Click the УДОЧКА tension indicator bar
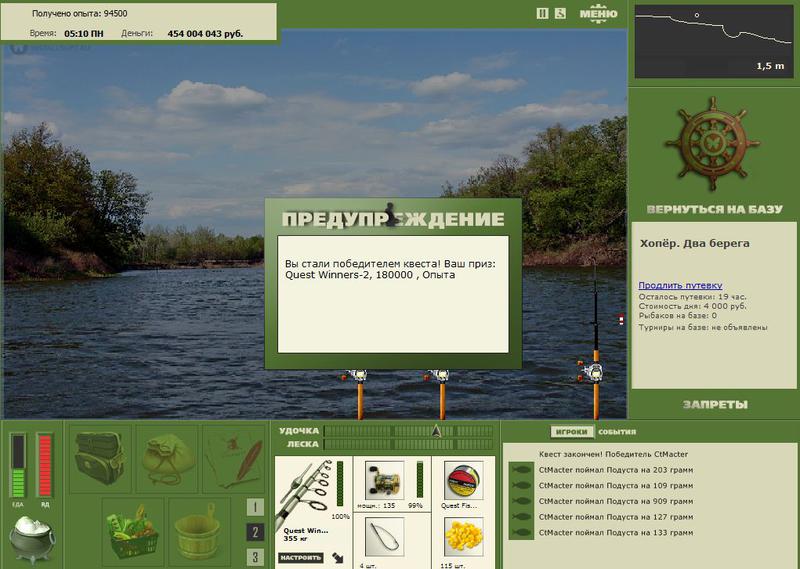Screen dimensions: 800x569 point(409,431)
